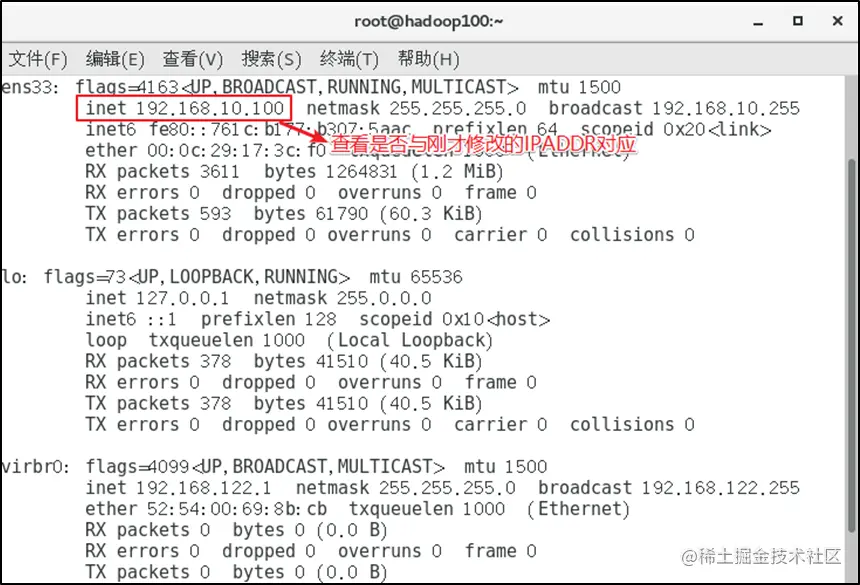Click the ens33: interface name
Screen dimensions: 860x585
click(30, 87)
